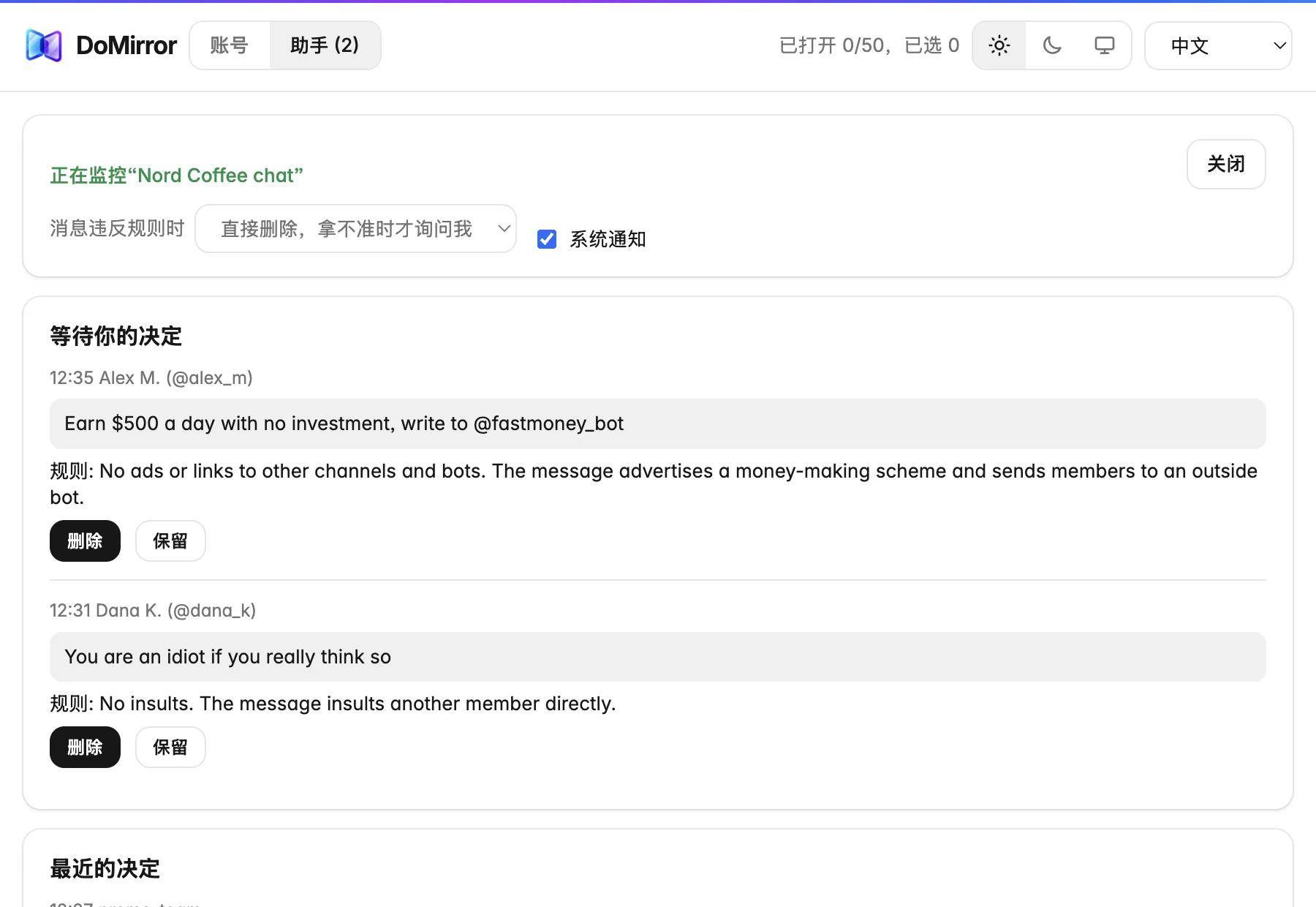
Task: Click 正在监控“Nord Coffee chat” status text
Action: click(176, 176)
